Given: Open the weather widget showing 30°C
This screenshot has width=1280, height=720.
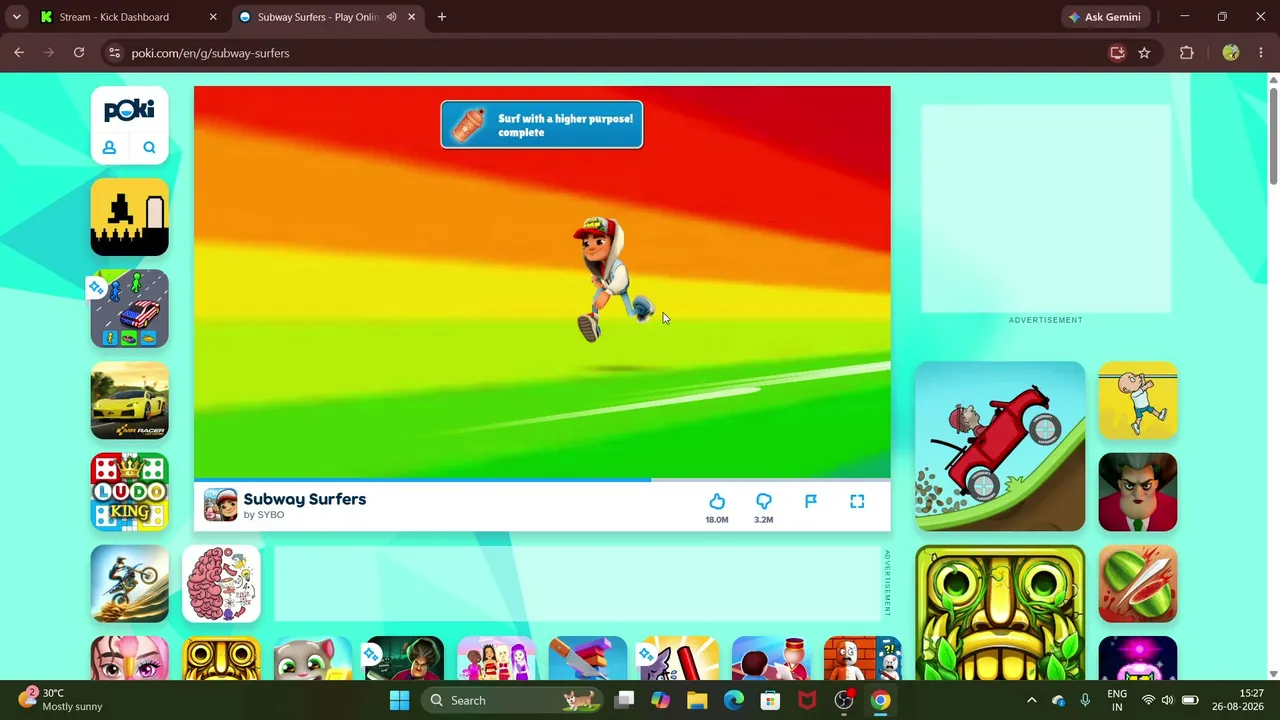Looking at the screenshot, I should point(62,700).
